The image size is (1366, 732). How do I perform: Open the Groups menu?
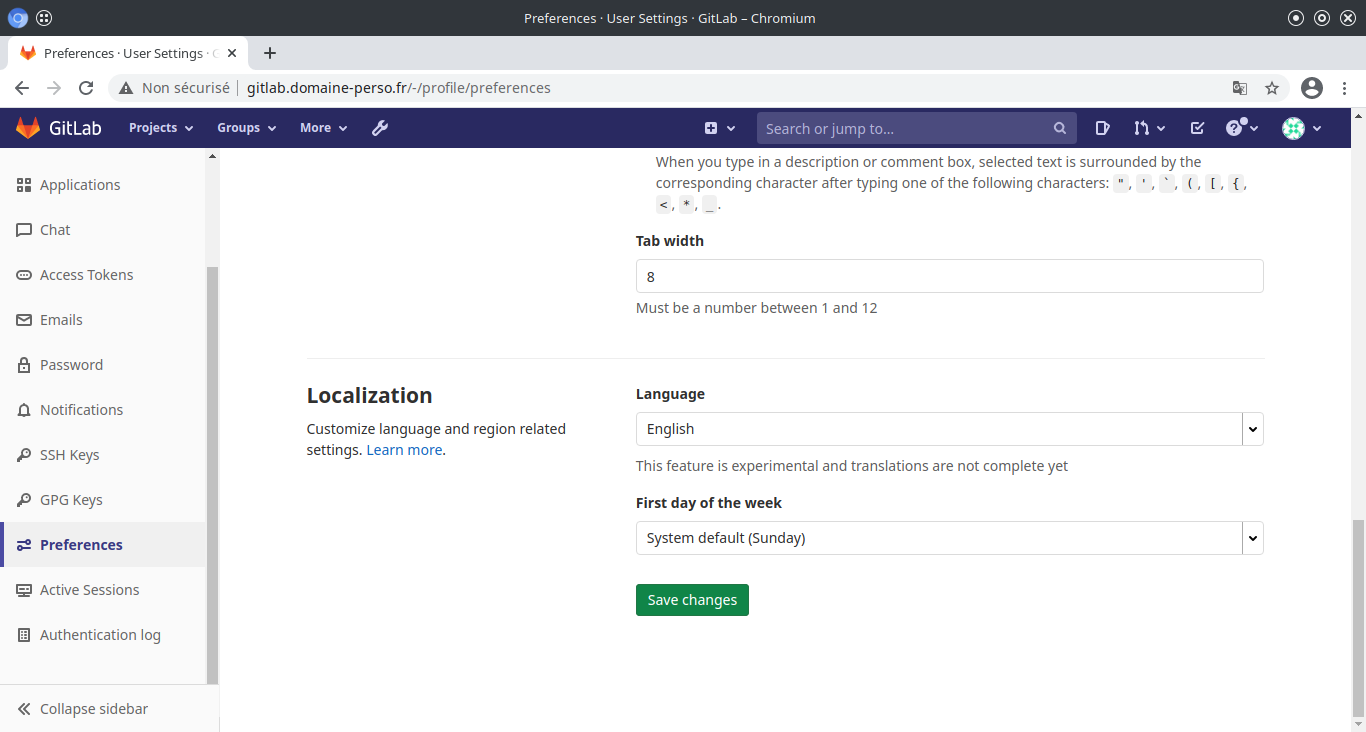(x=246, y=128)
